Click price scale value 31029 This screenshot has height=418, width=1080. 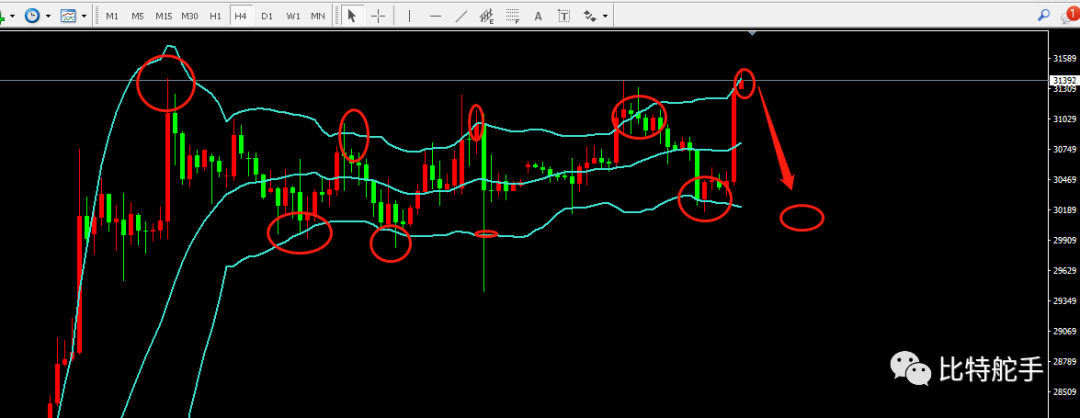(x=1065, y=119)
